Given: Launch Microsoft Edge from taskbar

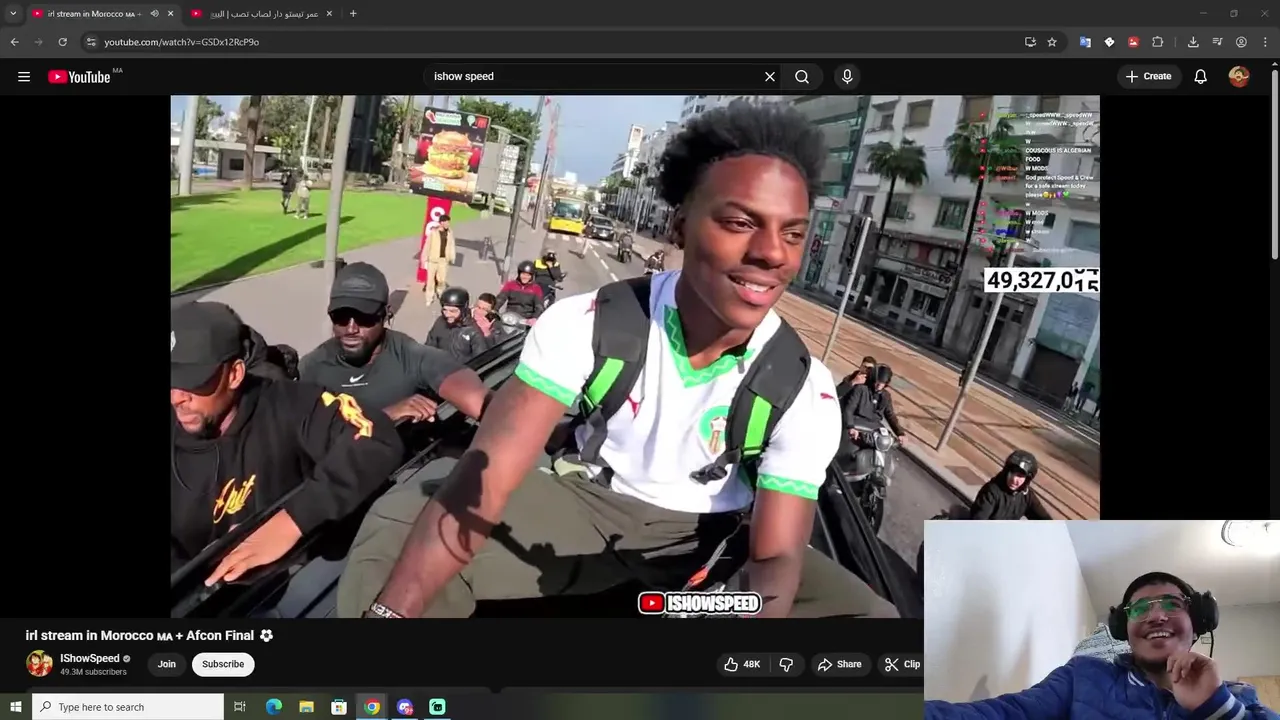Looking at the screenshot, I should [273, 707].
